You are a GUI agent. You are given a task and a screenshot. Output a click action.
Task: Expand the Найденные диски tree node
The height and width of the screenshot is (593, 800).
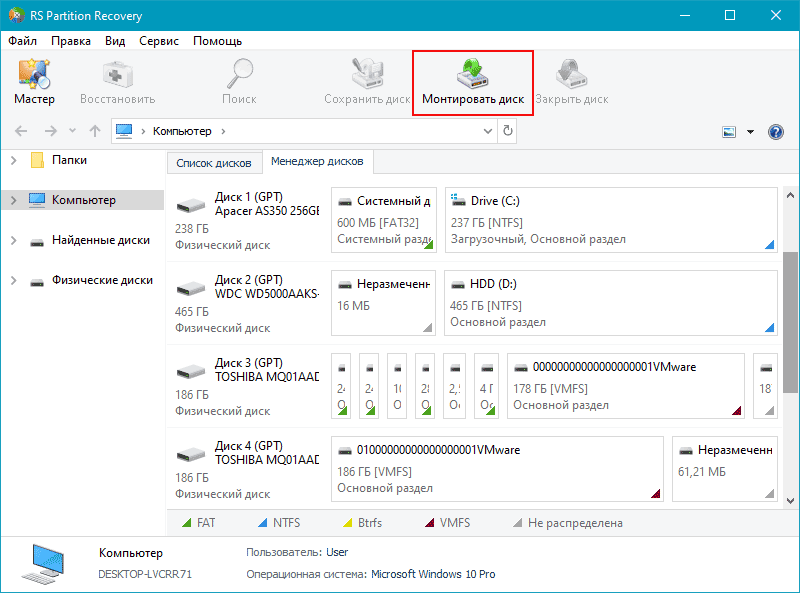(14, 240)
